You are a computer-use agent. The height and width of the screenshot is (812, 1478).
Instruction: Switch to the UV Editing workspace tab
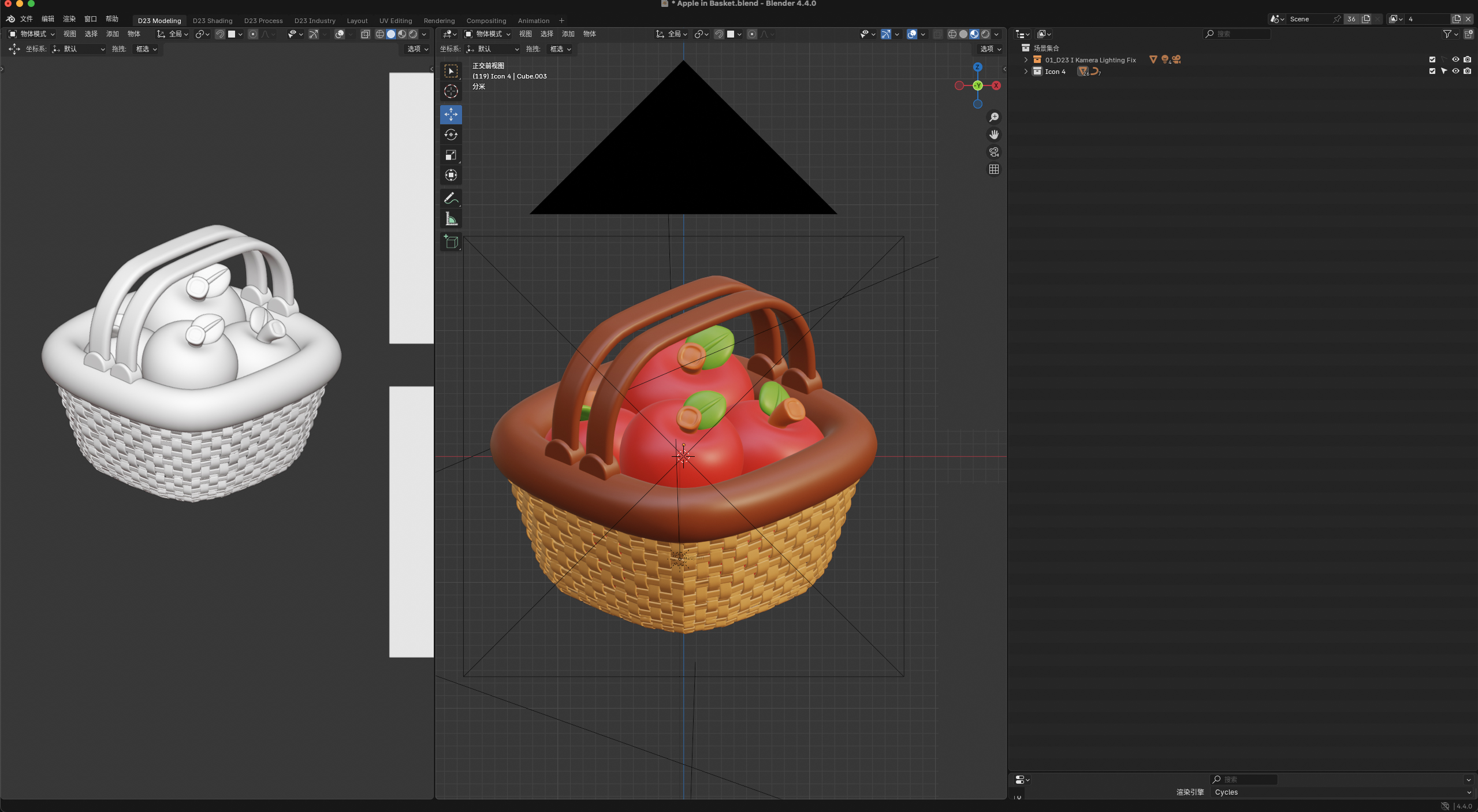(395, 21)
